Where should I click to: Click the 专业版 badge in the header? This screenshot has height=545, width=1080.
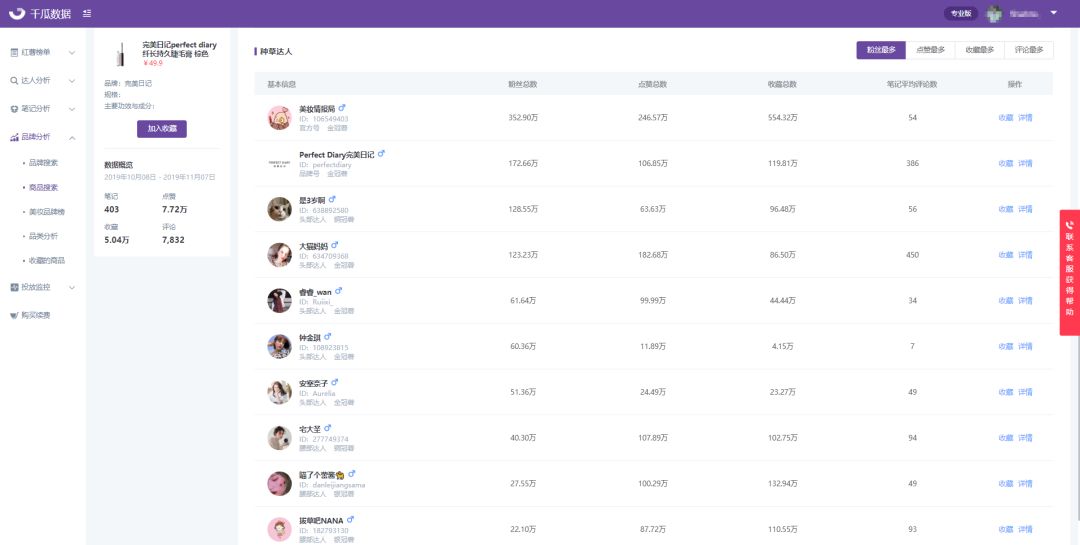(x=961, y=13)
